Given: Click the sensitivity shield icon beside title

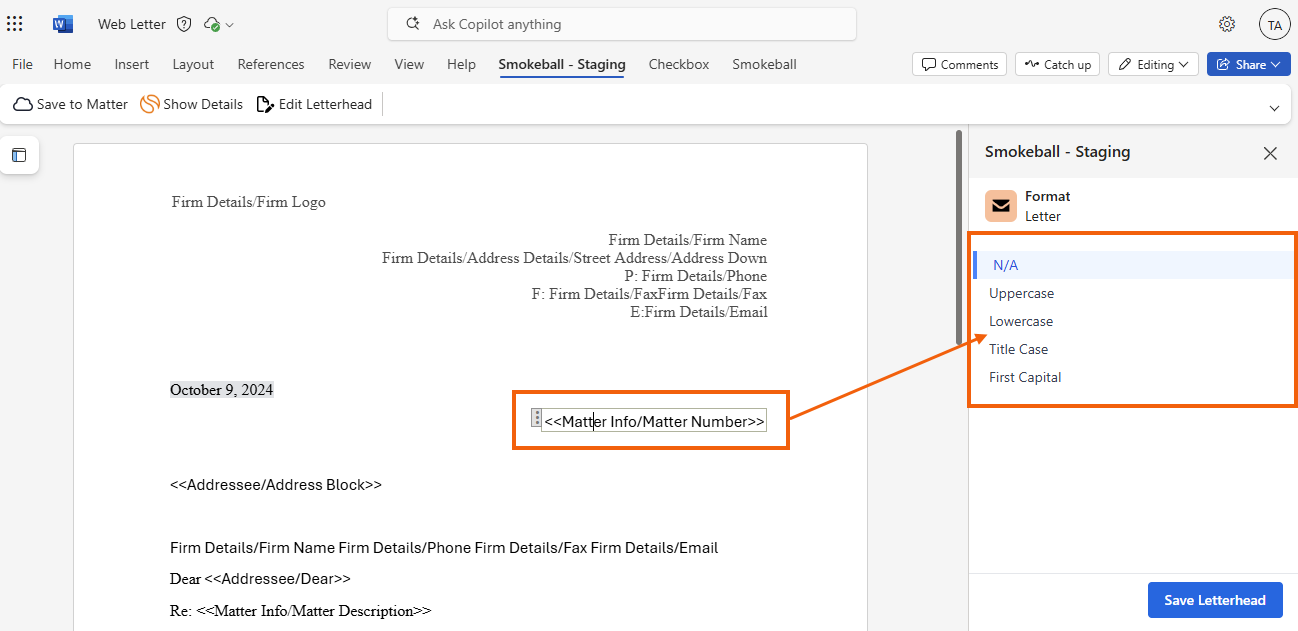Looking at the screenshot, I should 183,24.
